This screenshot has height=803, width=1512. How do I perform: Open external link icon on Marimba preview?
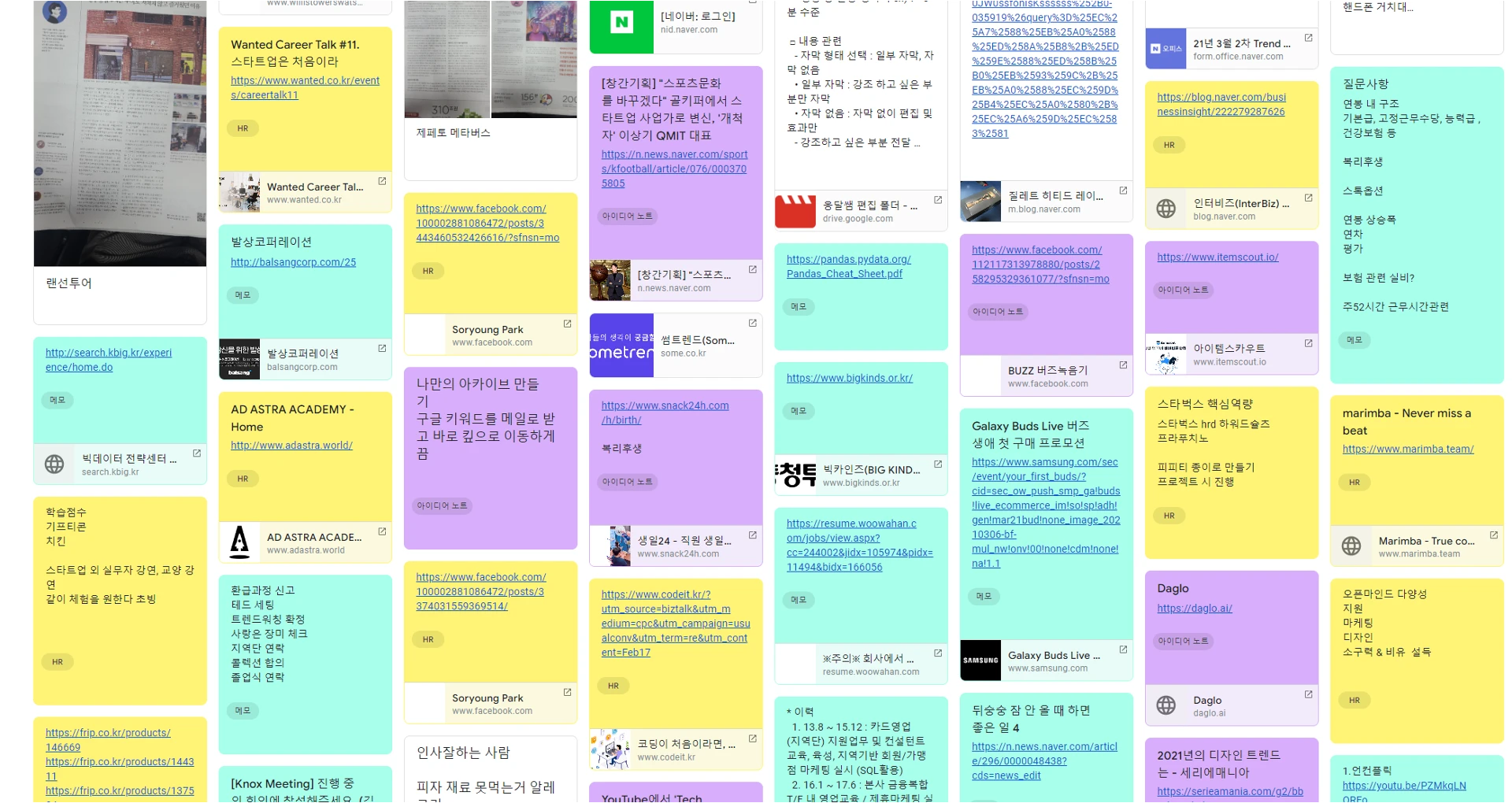1493,535
